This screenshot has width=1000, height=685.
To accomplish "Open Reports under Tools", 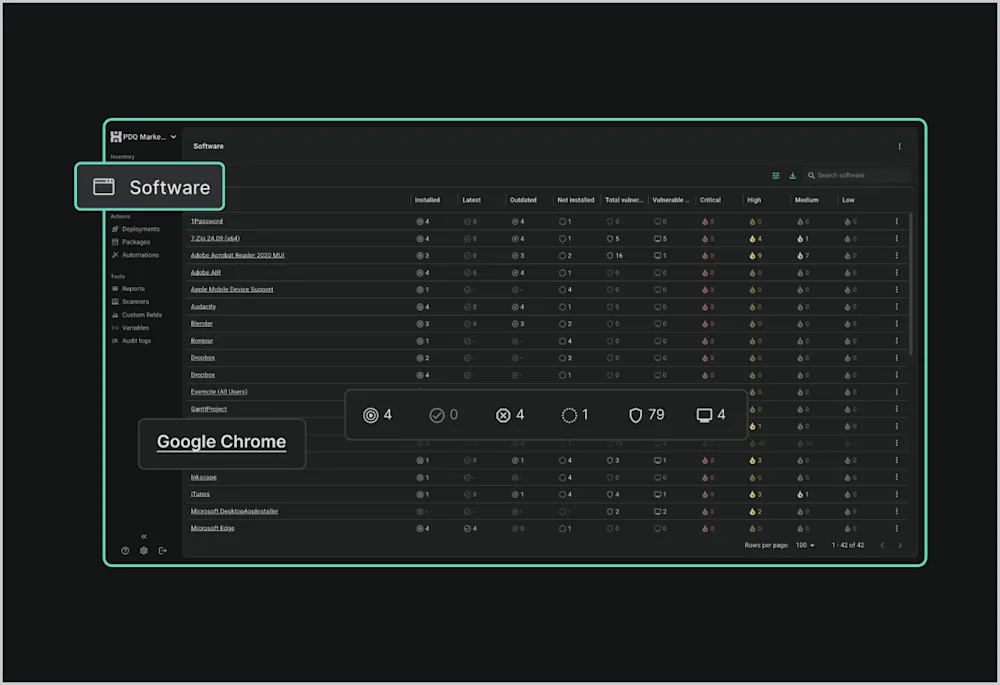I will point(133,289).
